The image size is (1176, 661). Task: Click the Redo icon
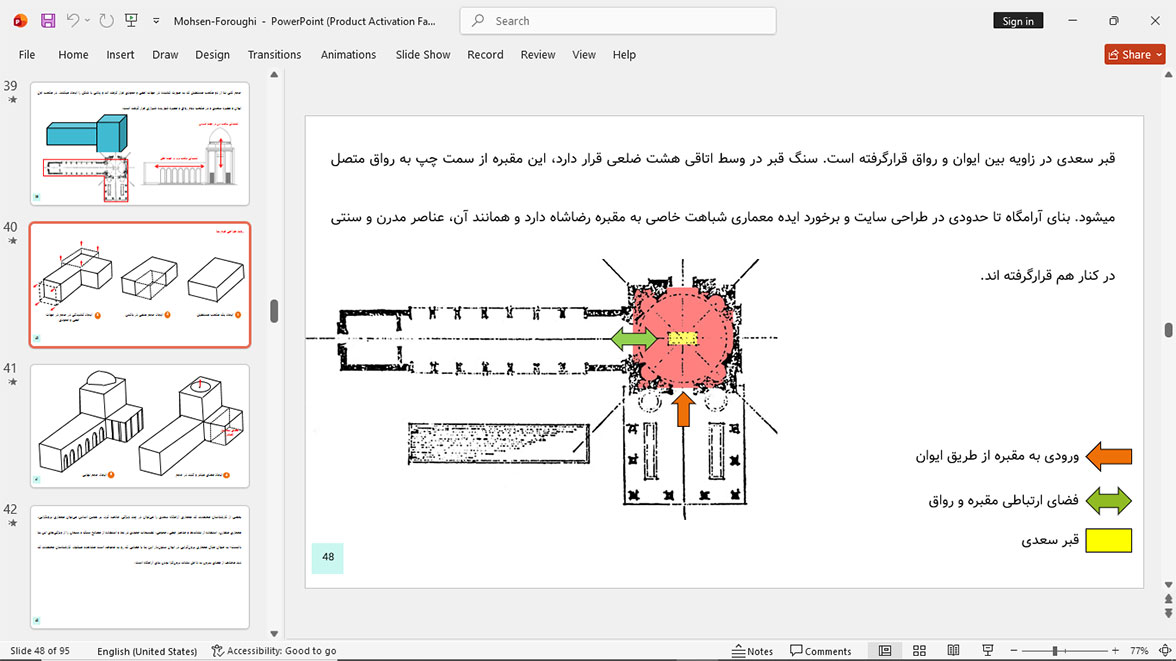106,21
